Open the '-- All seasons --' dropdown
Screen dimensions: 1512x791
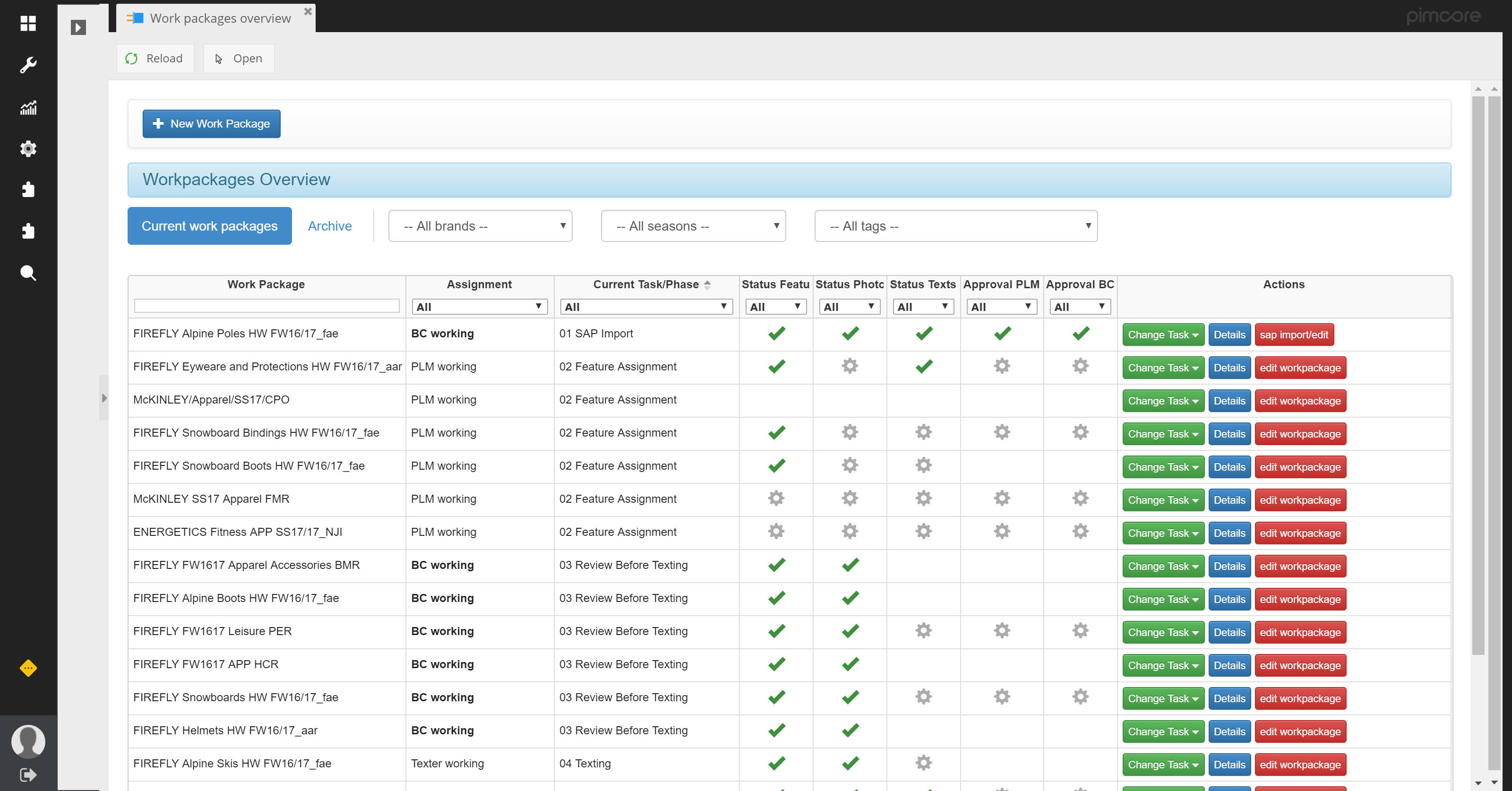[693, 226]
